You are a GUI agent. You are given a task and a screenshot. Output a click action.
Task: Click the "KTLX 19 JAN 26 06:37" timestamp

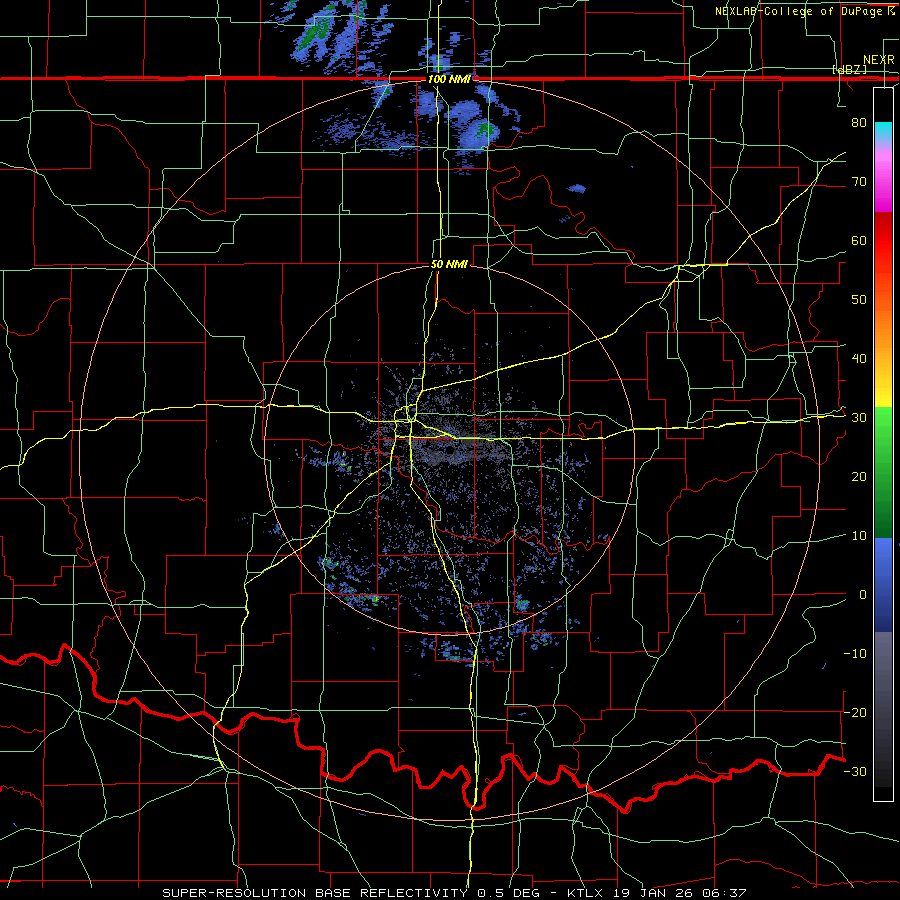tap(657, 893)
